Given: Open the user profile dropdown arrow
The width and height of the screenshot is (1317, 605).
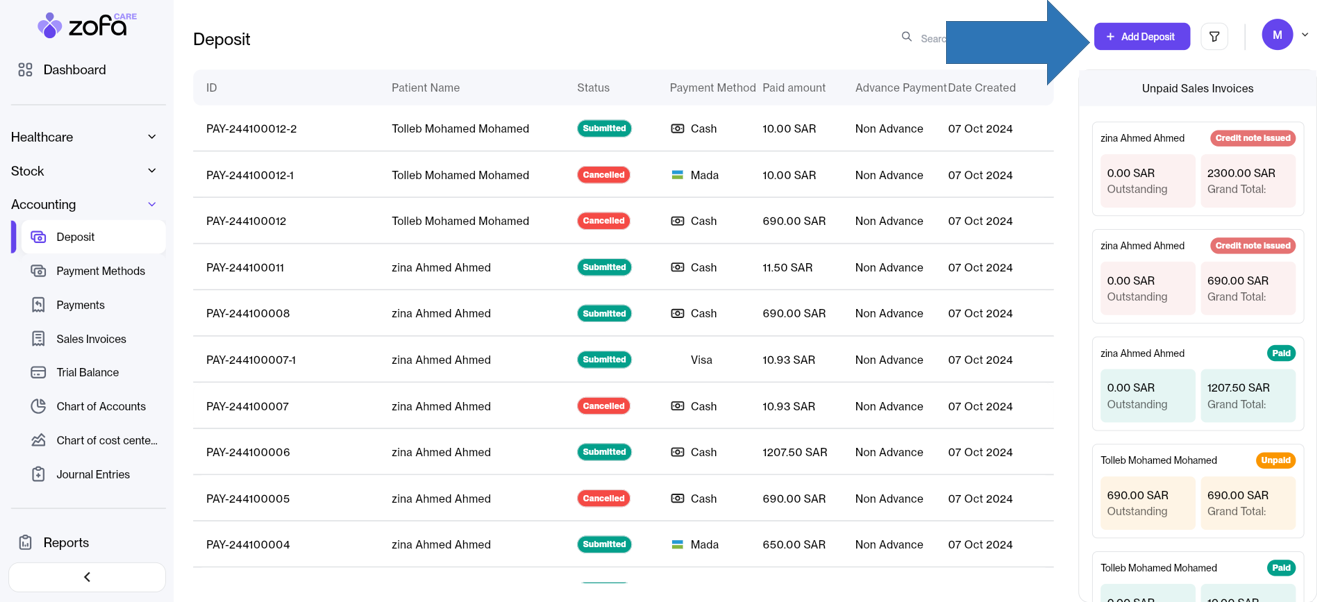Looking at the screenshot, I should tap(1305, 35).
